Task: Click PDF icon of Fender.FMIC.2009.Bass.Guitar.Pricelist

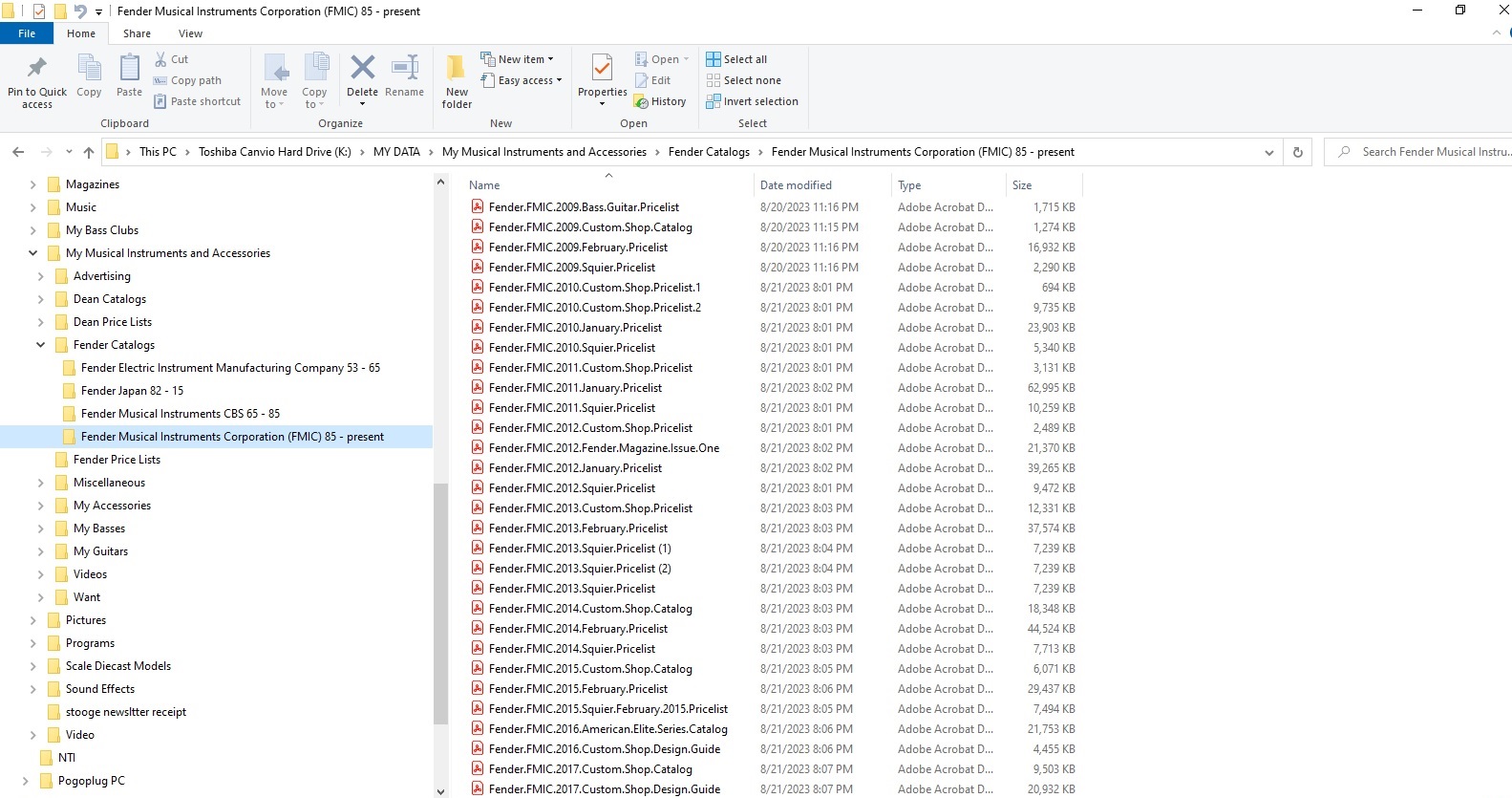Action: click(477, 206)
